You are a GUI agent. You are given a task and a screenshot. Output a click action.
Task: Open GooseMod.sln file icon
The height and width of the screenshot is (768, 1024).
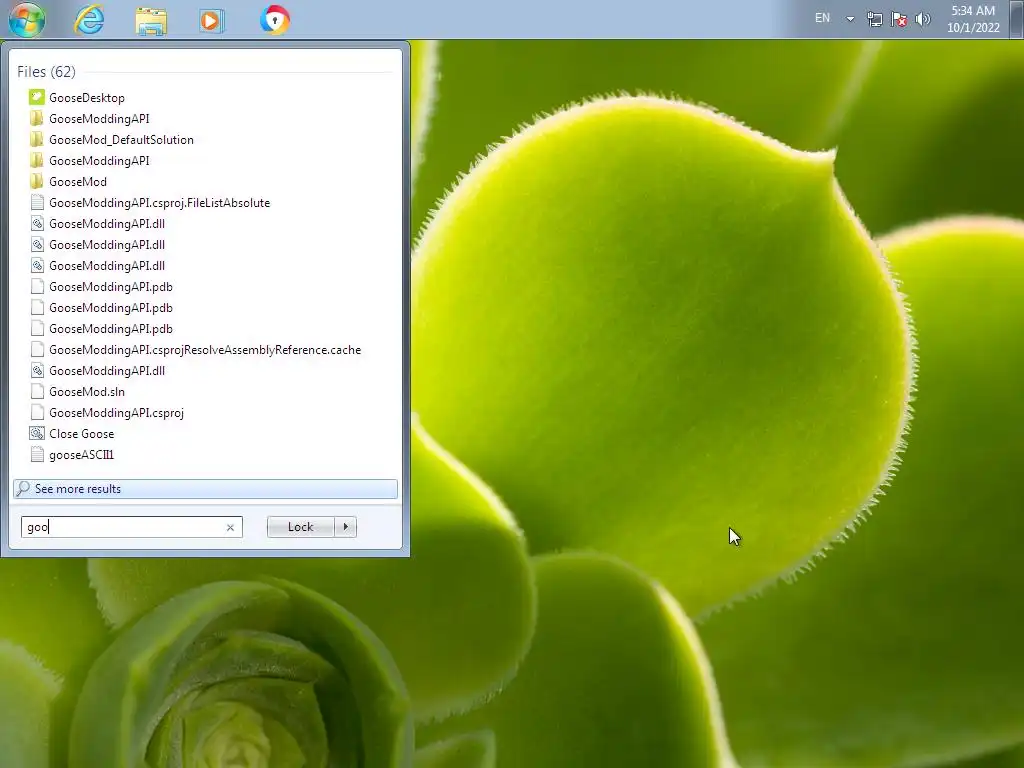tap(37, 391)
